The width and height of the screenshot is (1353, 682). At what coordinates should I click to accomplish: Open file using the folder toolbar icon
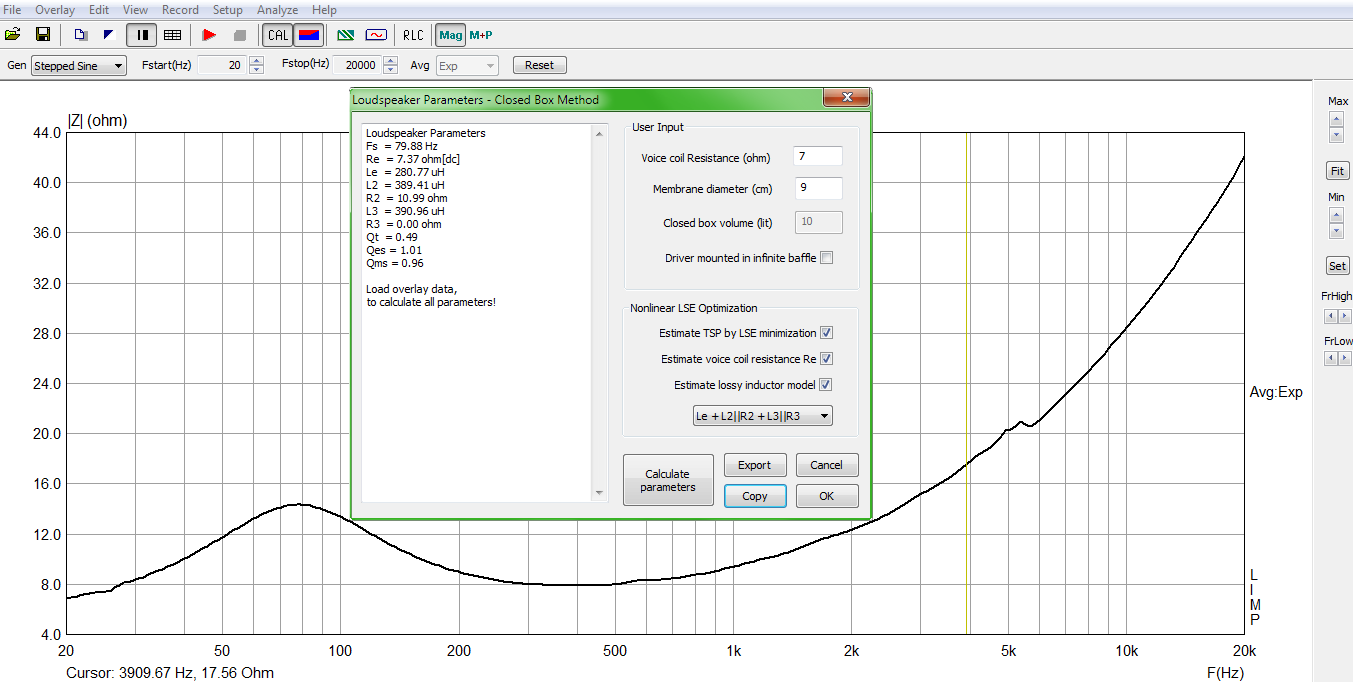pos(13,34)
